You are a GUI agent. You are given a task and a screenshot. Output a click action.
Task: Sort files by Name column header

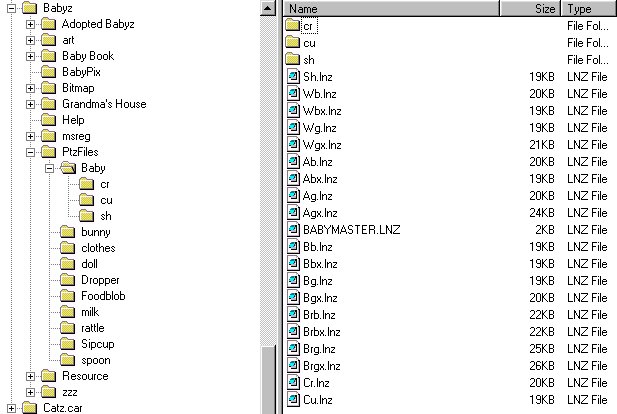pos(390,8)
